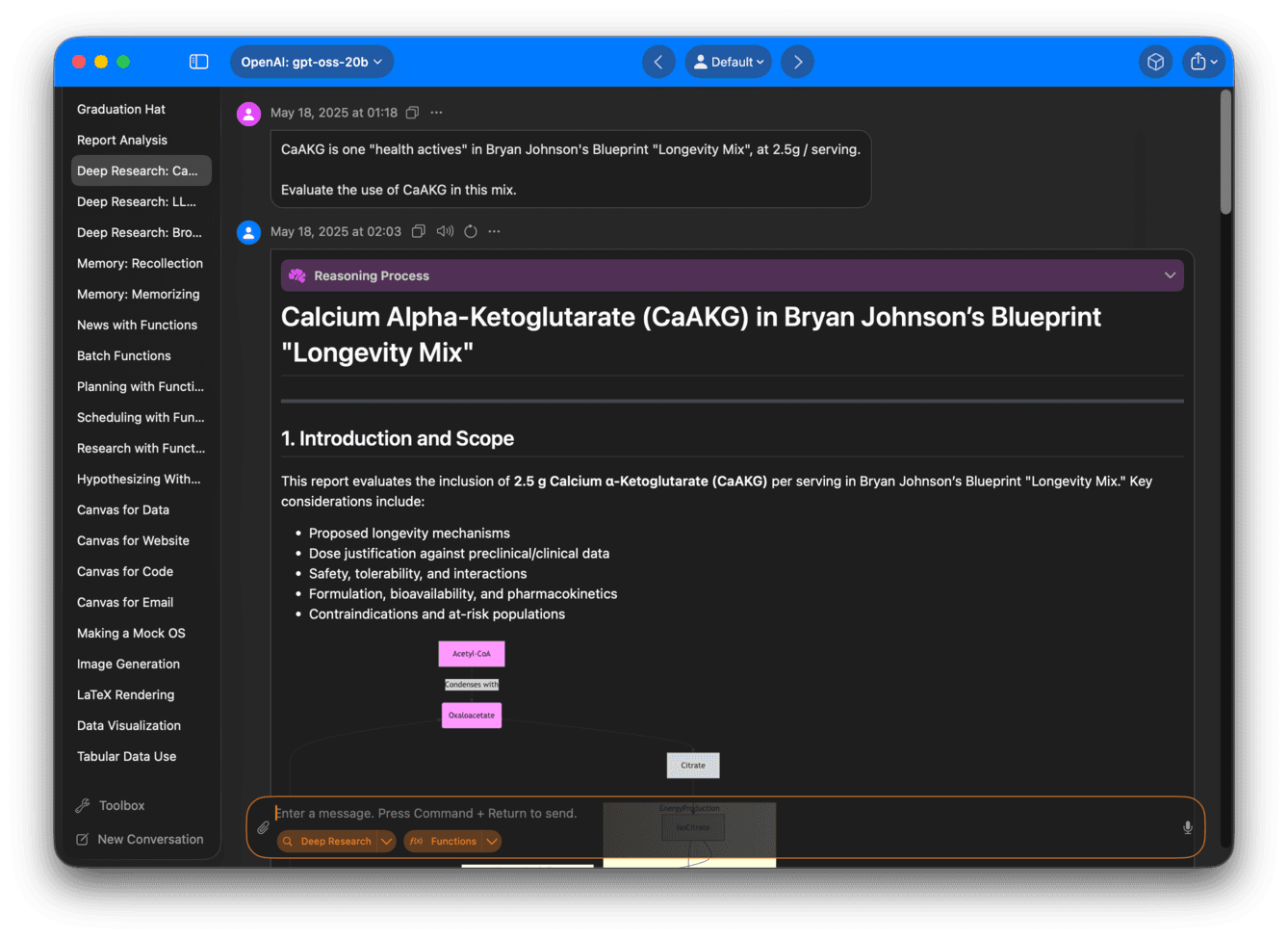
Task: Go back with the left arrow button
Action: tap(658, 62)
